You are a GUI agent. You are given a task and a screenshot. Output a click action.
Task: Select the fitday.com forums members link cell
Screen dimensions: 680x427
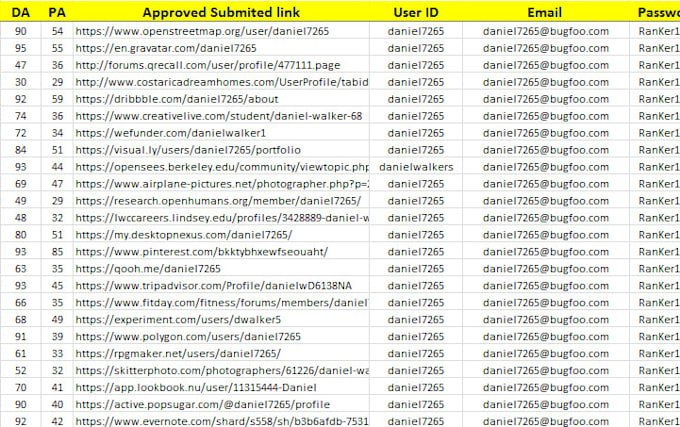221,302
